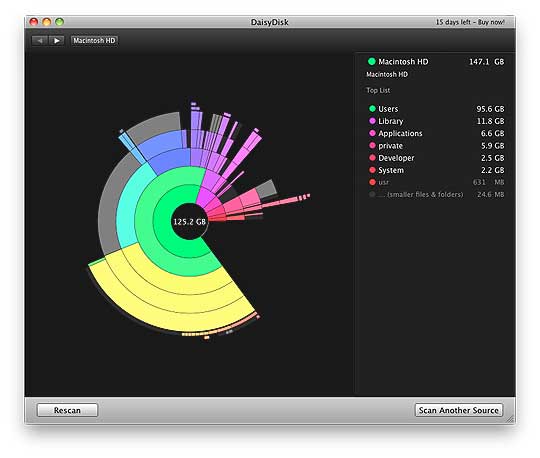
Task: Select the Macintosh HD breadcrumb
Action: (94, 41)
